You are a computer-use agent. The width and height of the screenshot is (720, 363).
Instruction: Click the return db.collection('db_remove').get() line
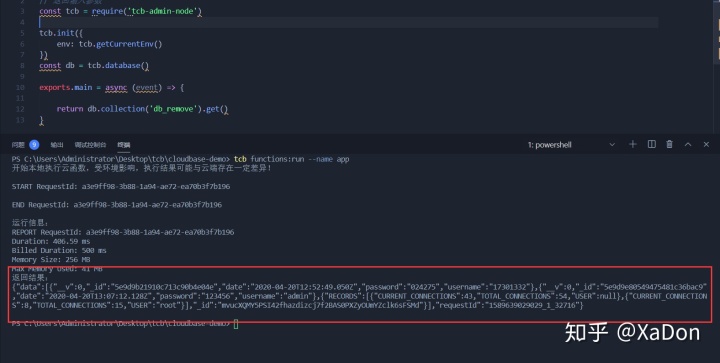tap(142, 109)
